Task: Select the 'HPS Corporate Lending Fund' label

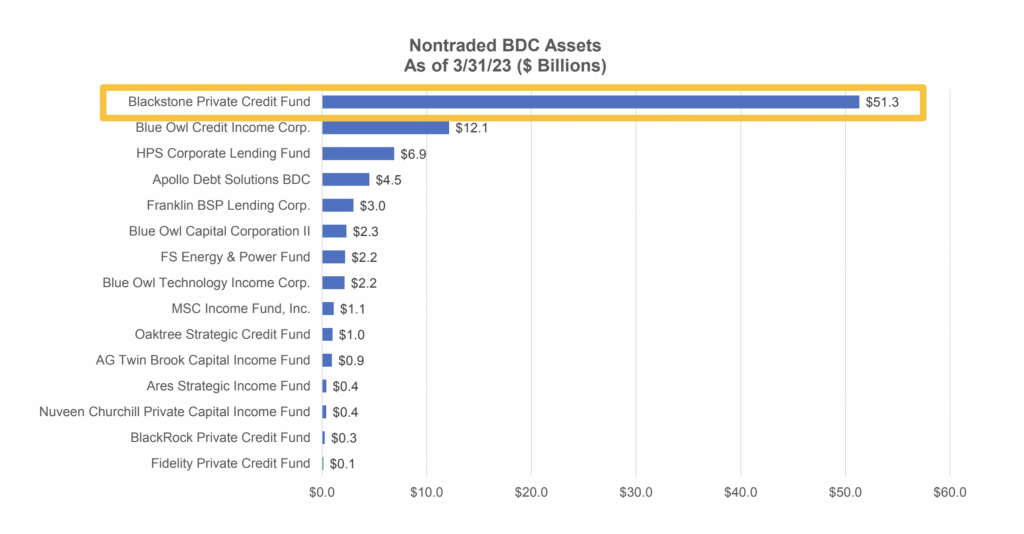Action: 223,153
